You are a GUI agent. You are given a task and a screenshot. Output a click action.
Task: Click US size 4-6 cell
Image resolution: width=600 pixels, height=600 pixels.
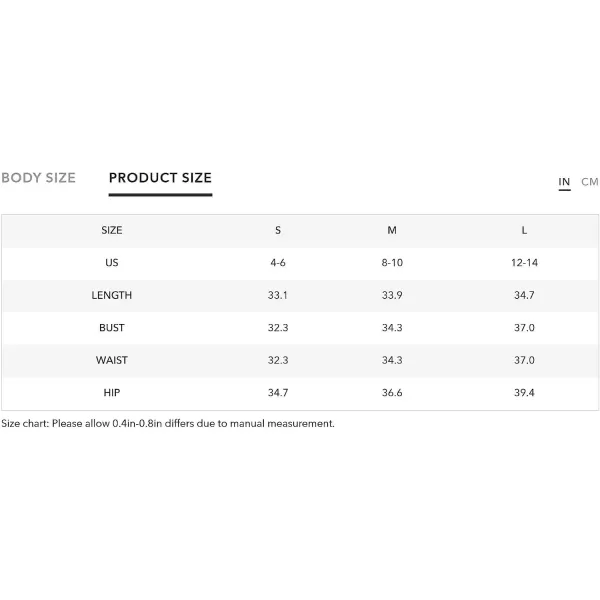pyautogui.click(x=278, y=263)
